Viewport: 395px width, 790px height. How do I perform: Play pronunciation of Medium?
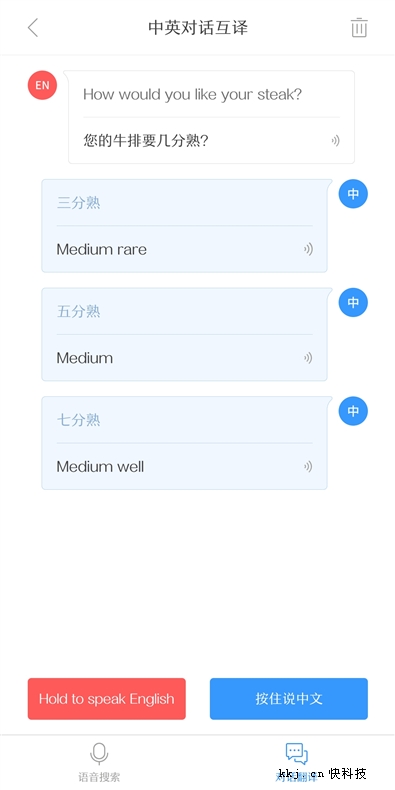coord(308,358)
